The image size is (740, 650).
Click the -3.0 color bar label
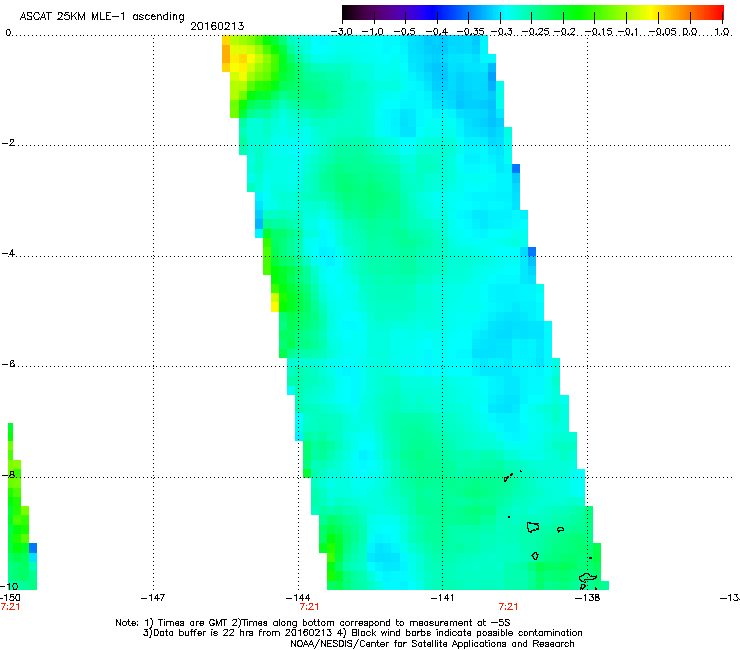342,32
